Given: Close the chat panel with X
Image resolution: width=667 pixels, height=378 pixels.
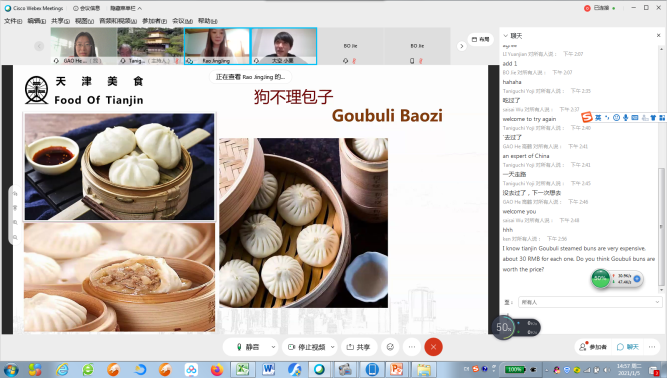Looking at the screenshot, I should pyautogui.click(x=658, y=35).
